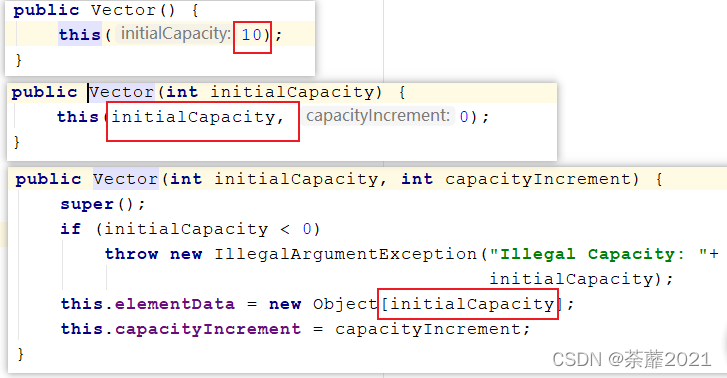
Task: Click 'Vector' in the no-argument constructor declaration
Action: (x=124, y=10)
